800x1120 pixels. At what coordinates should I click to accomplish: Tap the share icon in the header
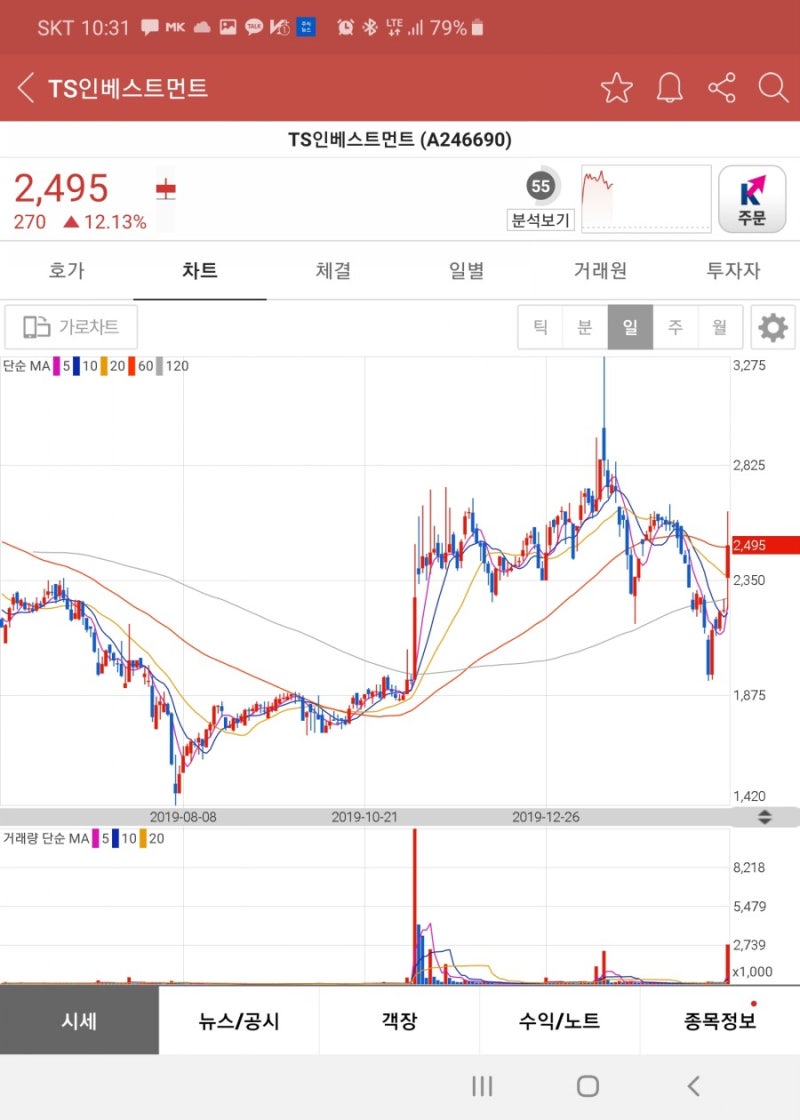(721, 88)
